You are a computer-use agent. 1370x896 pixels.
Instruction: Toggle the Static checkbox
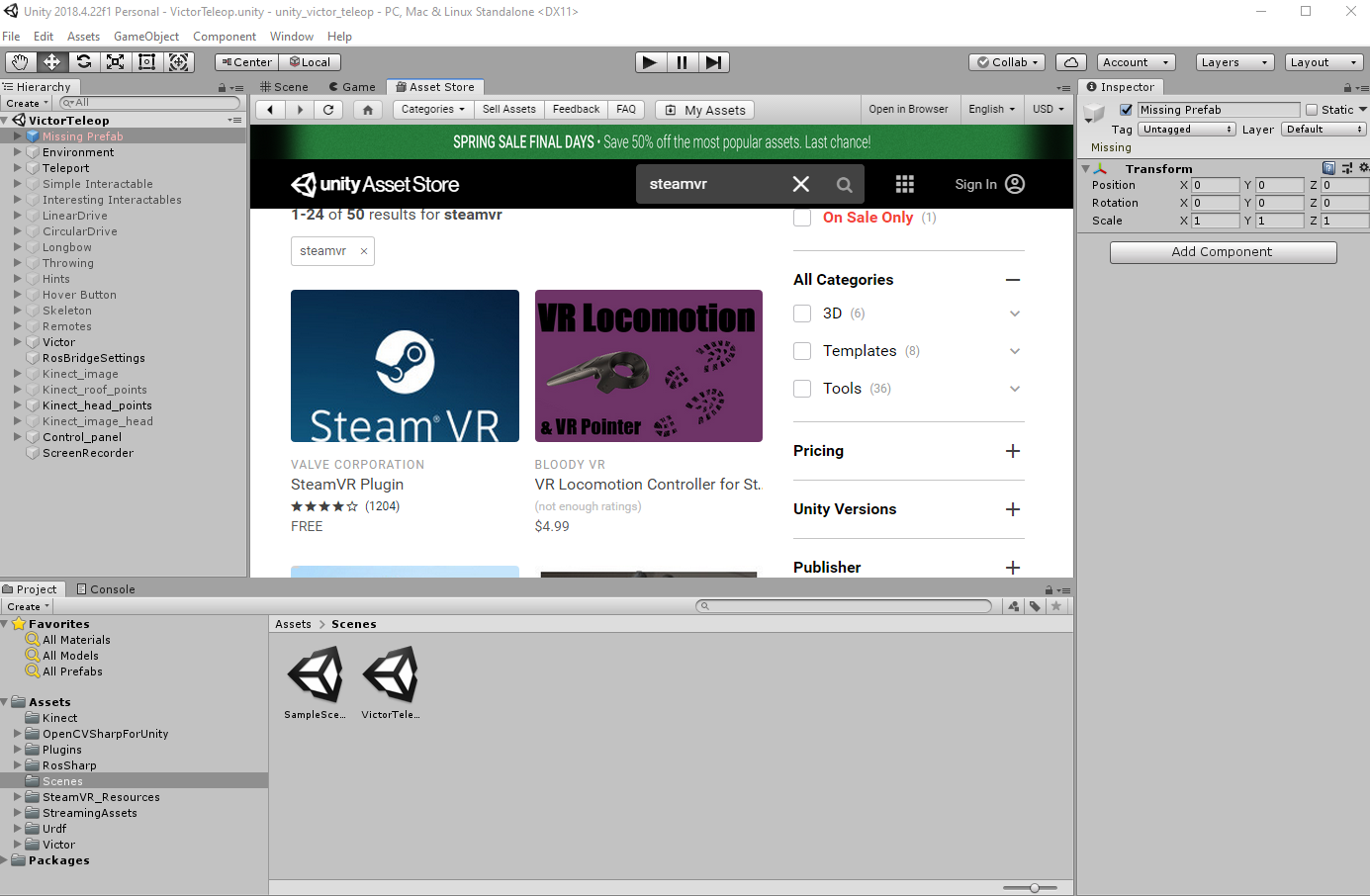coord(1312,110)
